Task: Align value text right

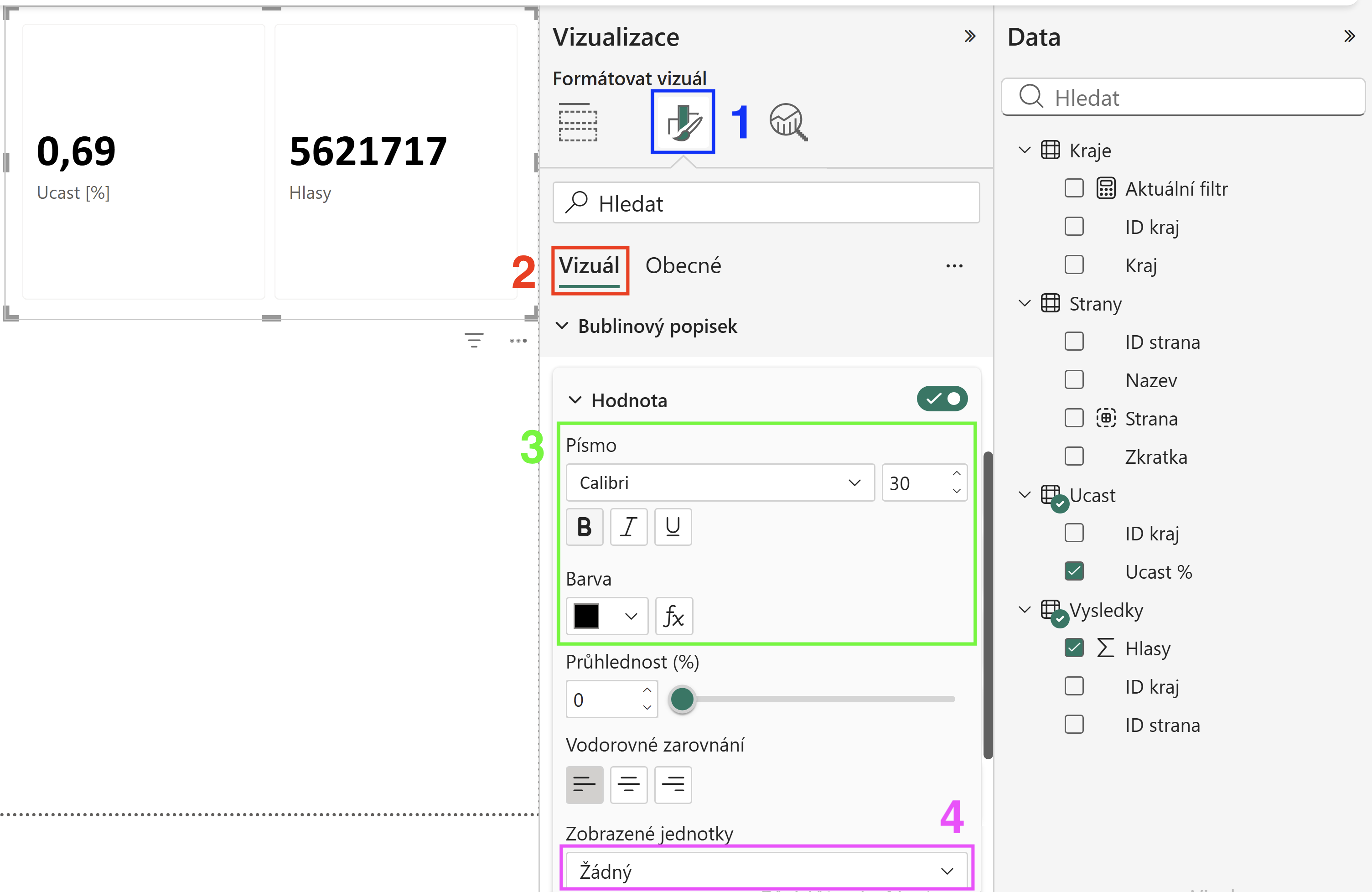Action: tap(673, 785)
